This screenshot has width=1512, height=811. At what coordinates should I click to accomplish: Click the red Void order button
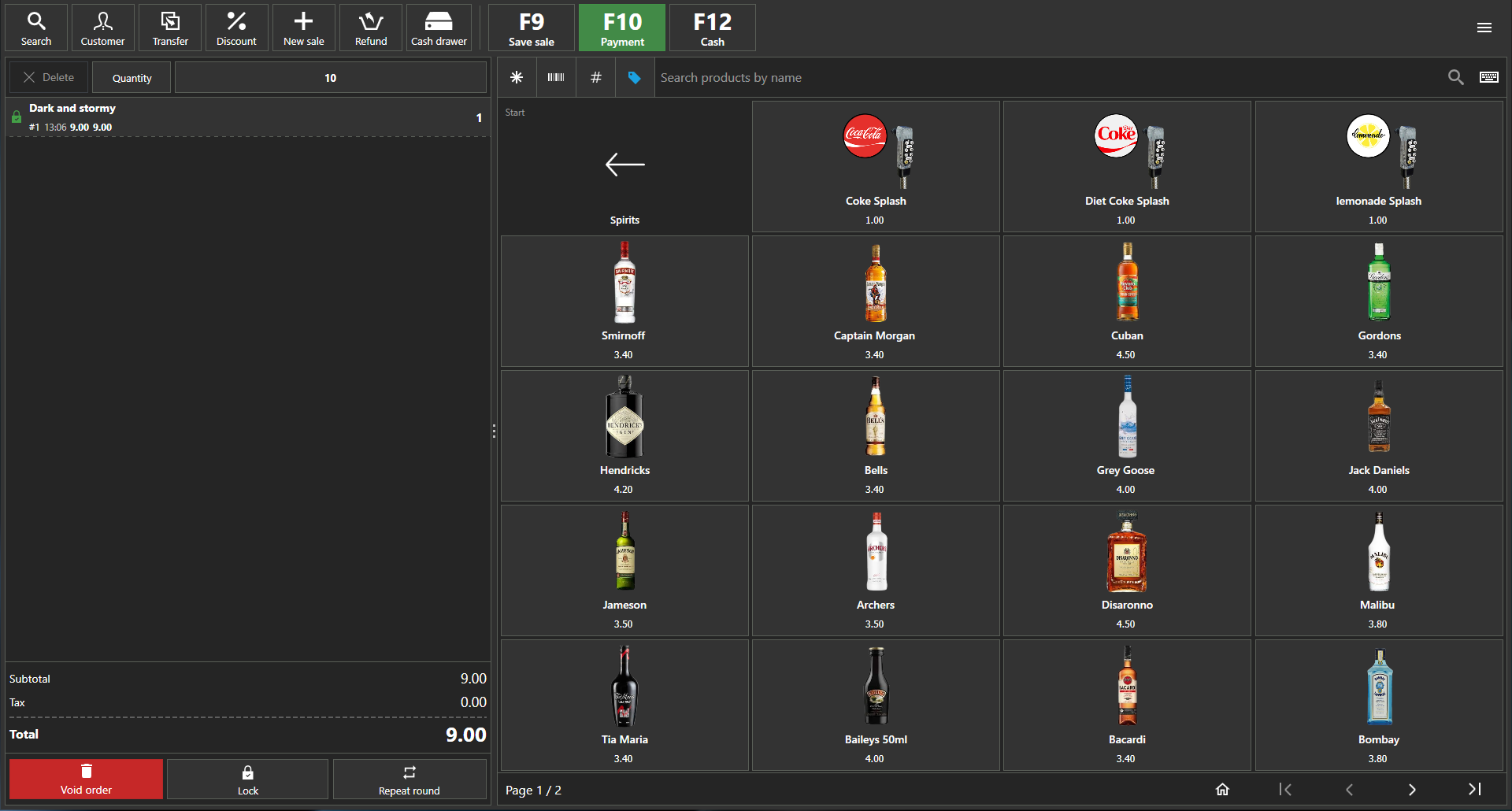point(86,779)
